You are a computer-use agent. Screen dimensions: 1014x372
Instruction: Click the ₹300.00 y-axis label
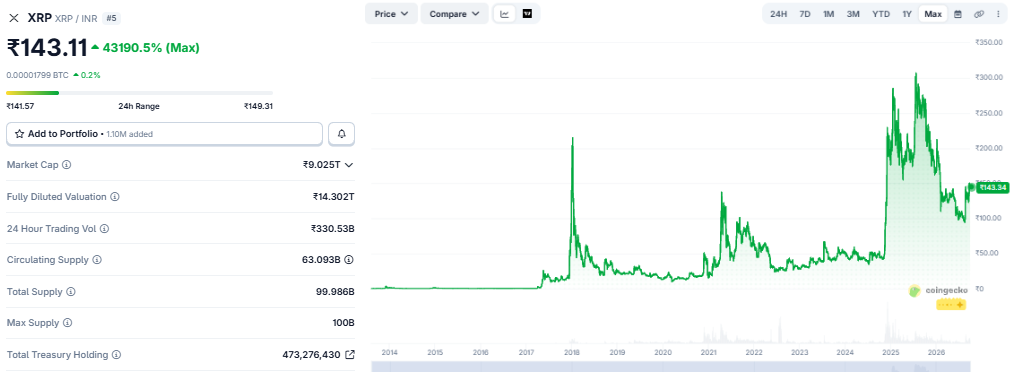[x=988, y=78]
